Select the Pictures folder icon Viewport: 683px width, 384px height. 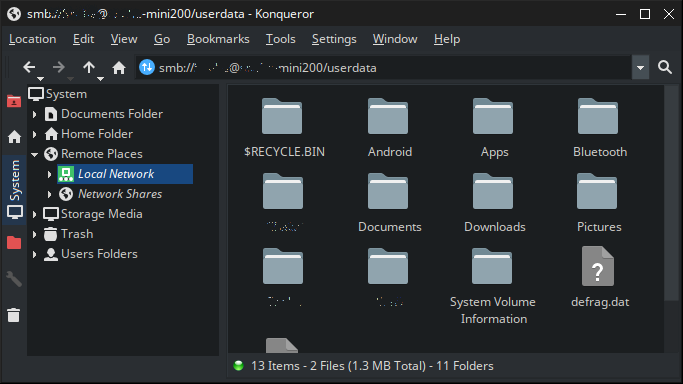597,191
